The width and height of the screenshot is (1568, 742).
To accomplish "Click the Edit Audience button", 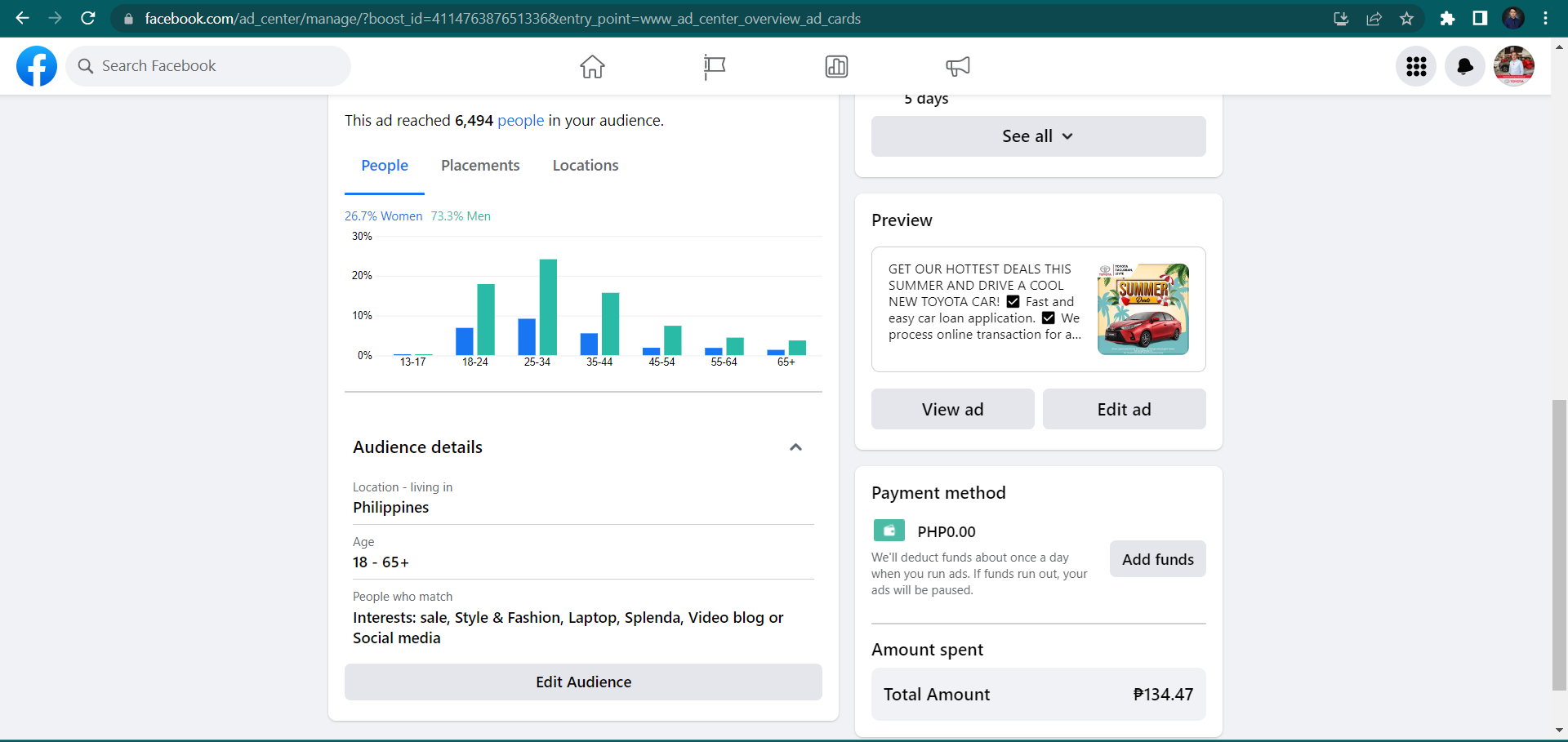I will [x=583, y=682].
